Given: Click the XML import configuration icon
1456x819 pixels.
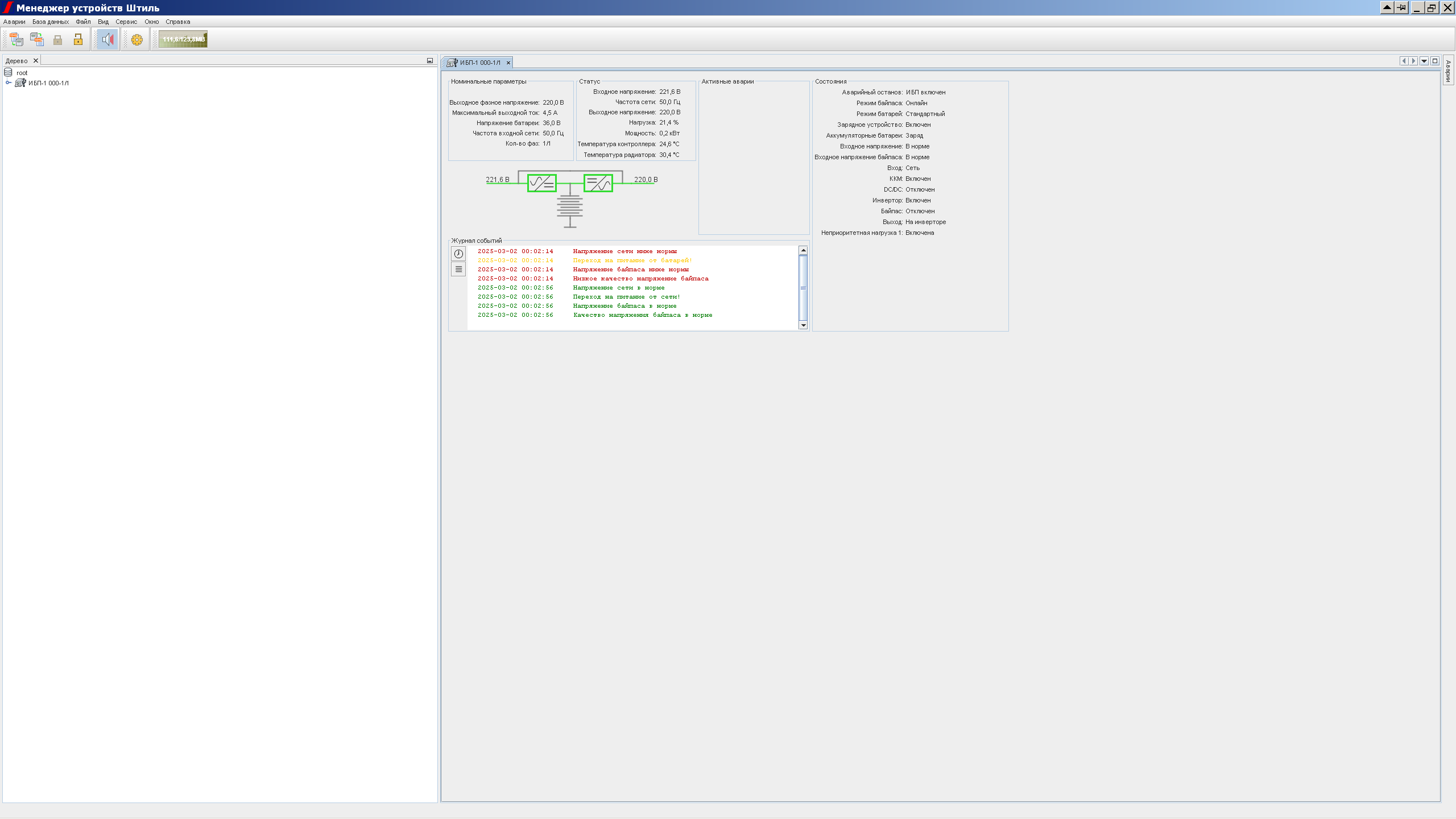Looking at the screenshot, I should pos(16,39).
